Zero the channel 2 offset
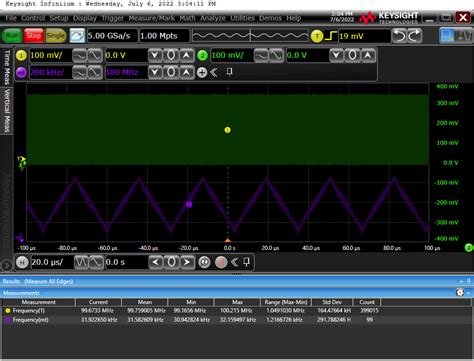The image size is (474, 361). click(x=352, y=55)
